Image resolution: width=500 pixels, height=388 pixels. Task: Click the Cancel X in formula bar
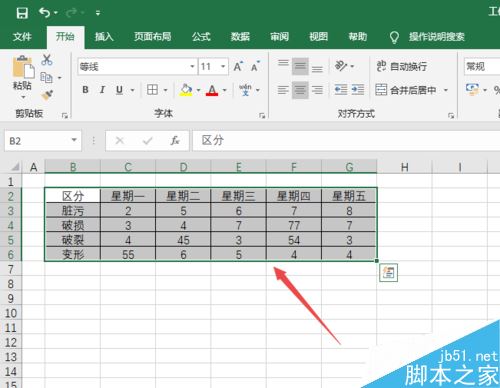point(120,141)
